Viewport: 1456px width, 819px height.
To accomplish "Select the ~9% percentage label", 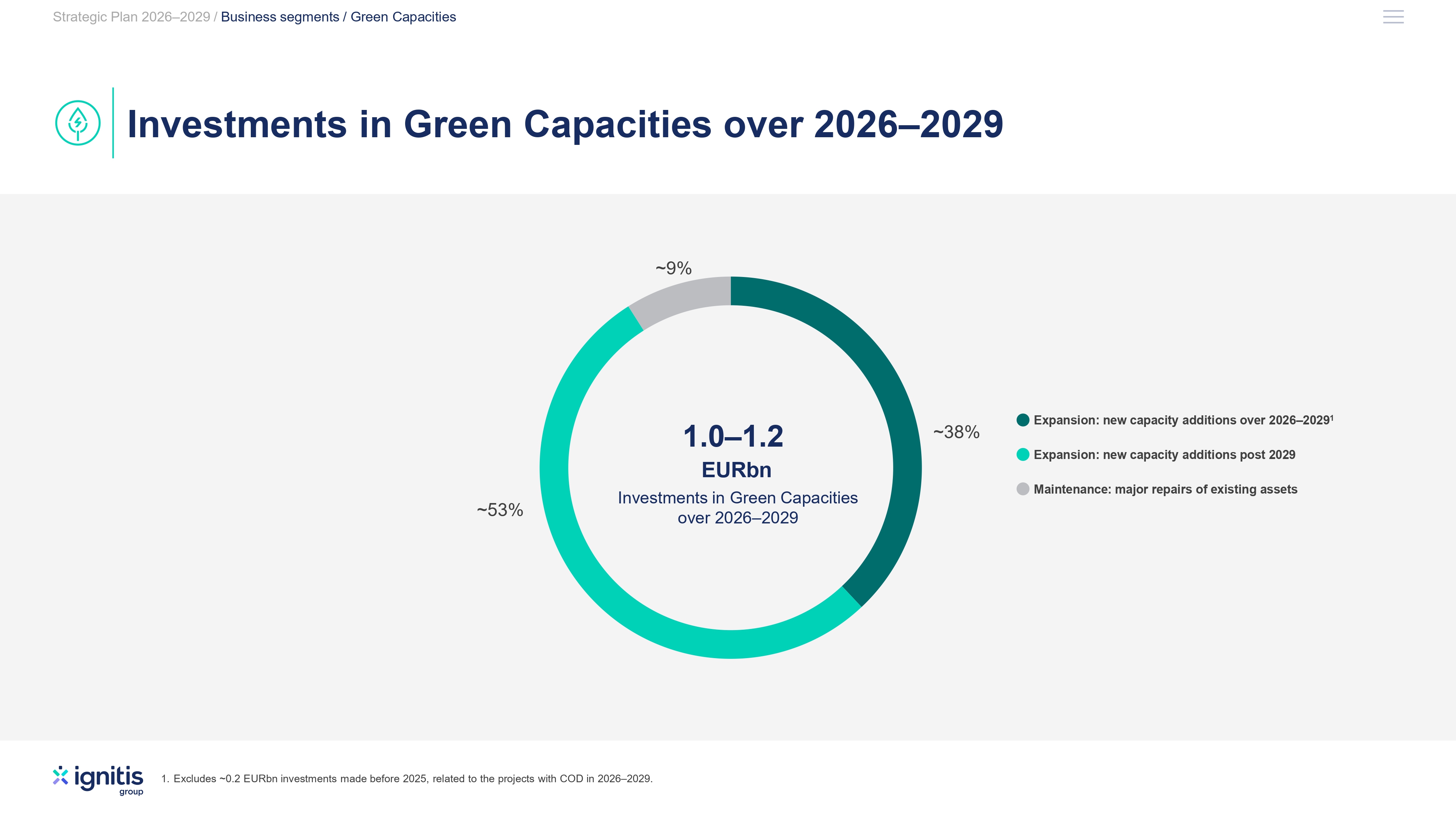I will (673, 268).
